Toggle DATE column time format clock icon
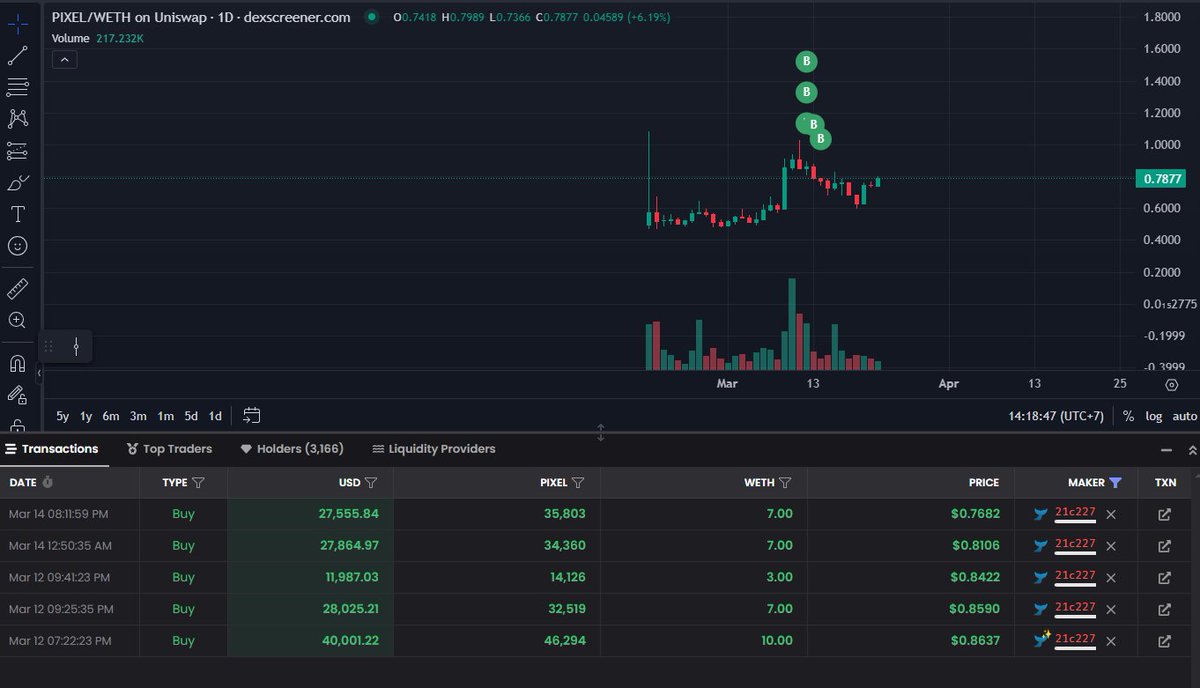 pyautogui.click(x=48, y=482)
